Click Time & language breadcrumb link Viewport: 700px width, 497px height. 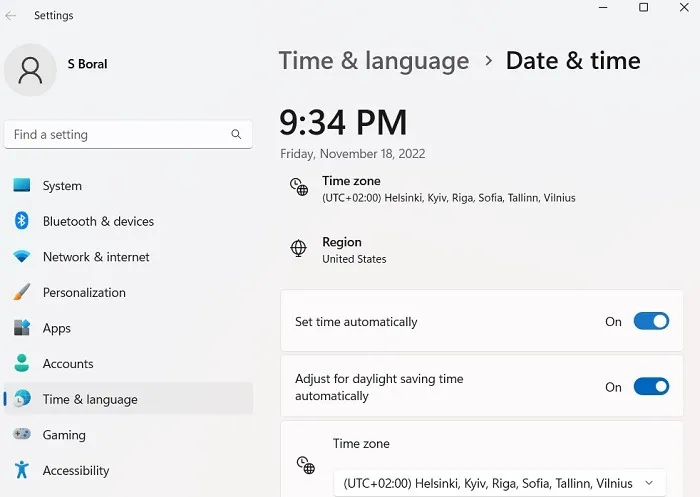pos(374,61)
